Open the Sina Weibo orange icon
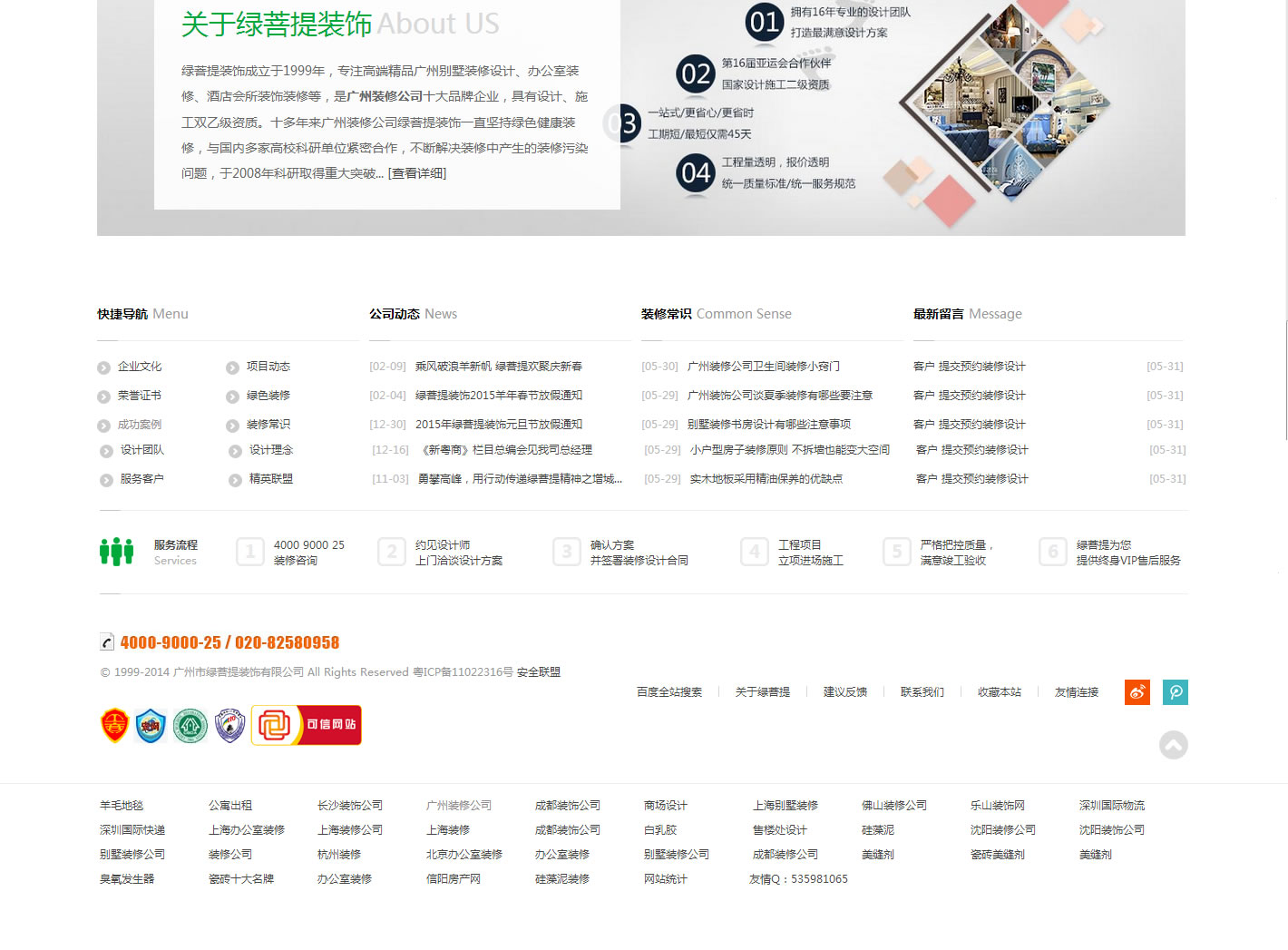Screen dimensions: 1288x950 coord(1137,692)
